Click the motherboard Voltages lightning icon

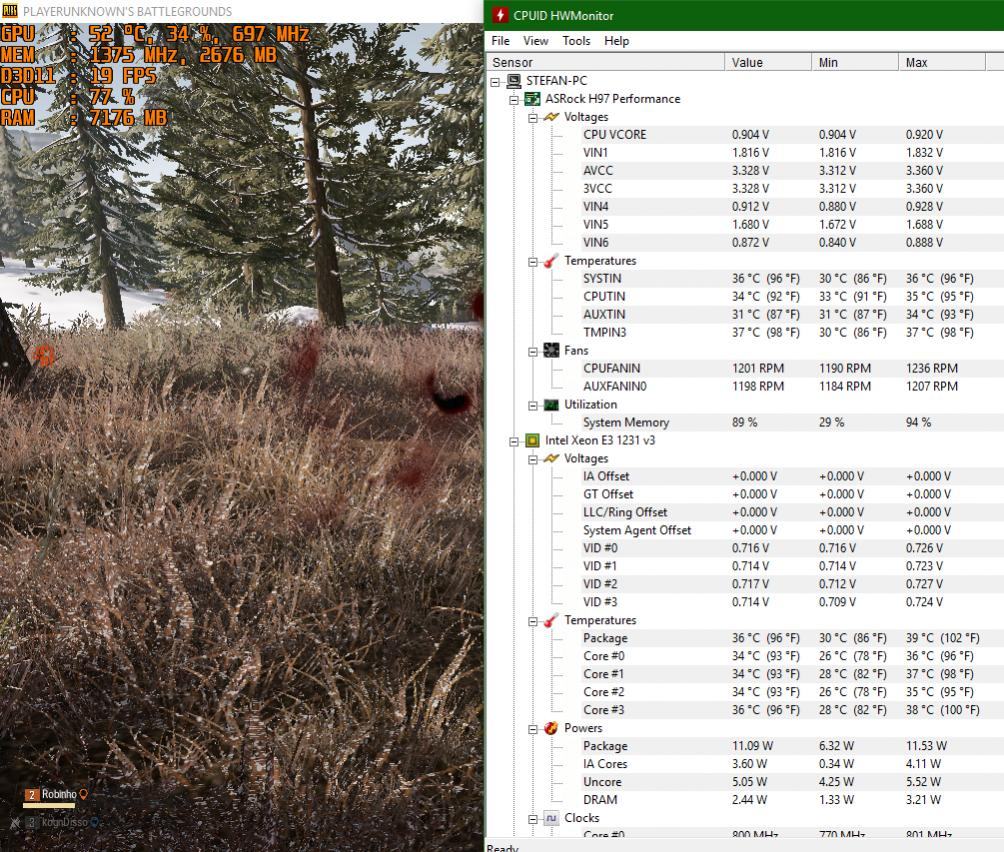tap(551, 117)
